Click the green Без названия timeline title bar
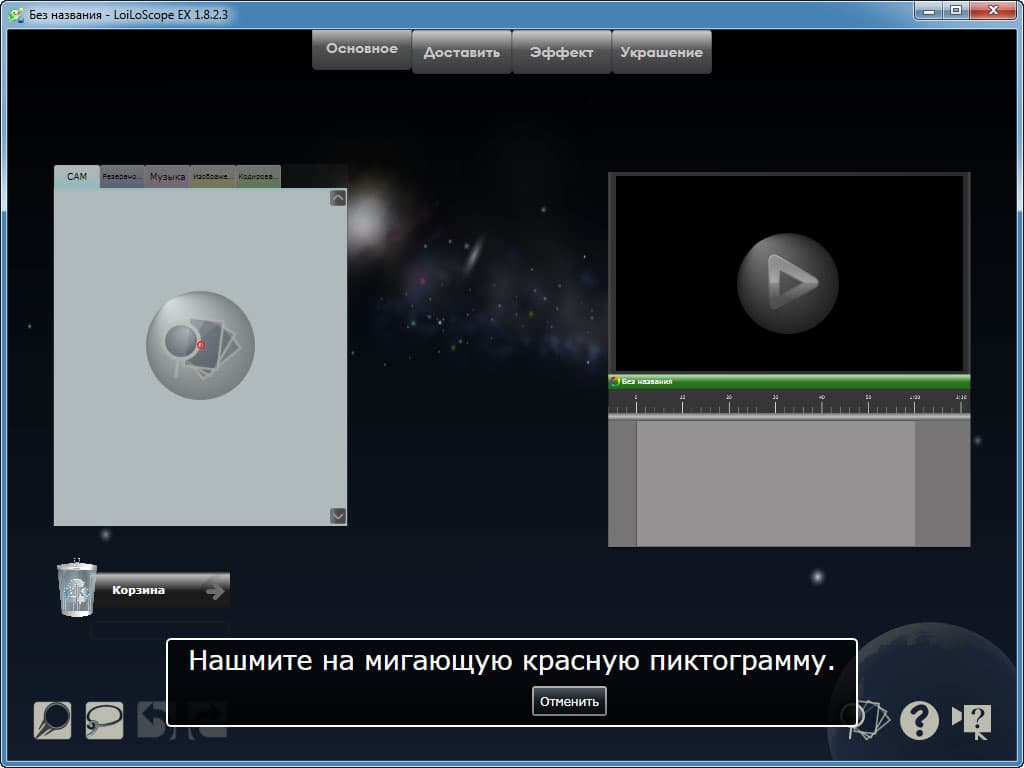 point(789,381)
